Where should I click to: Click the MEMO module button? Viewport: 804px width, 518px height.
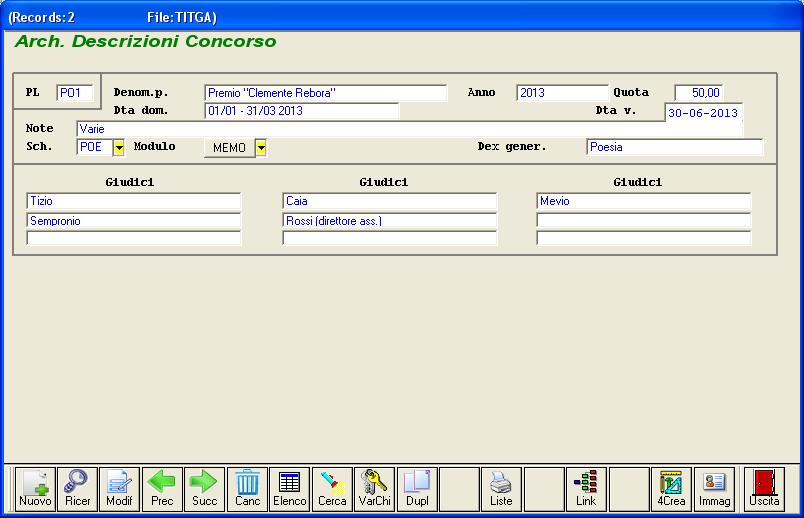229,148
